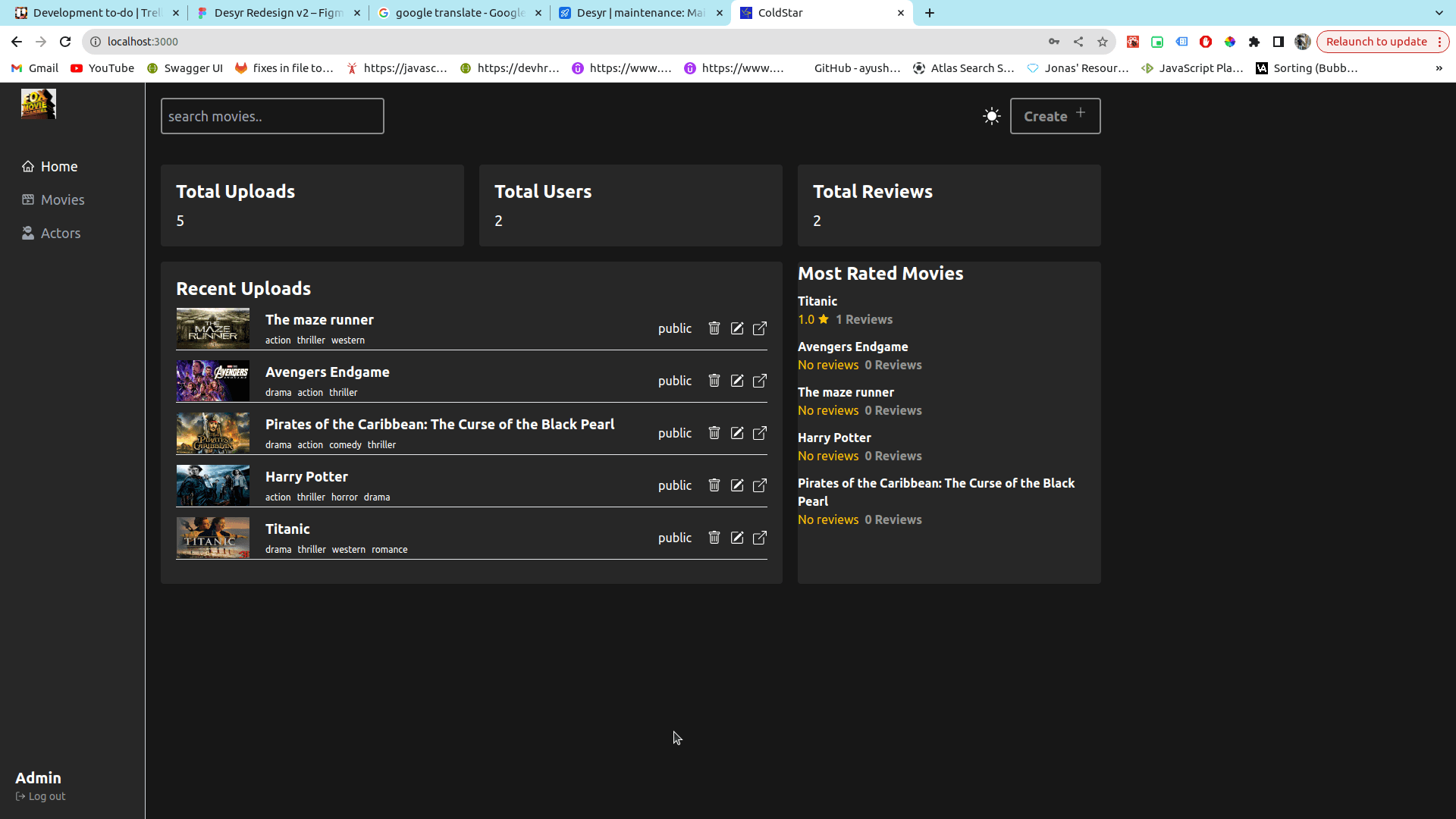Image resolution: width=1456 pixels, height=819 pixels.
Task: Open Pirates of the Caribbean link icon
Action: click(760, 433)
